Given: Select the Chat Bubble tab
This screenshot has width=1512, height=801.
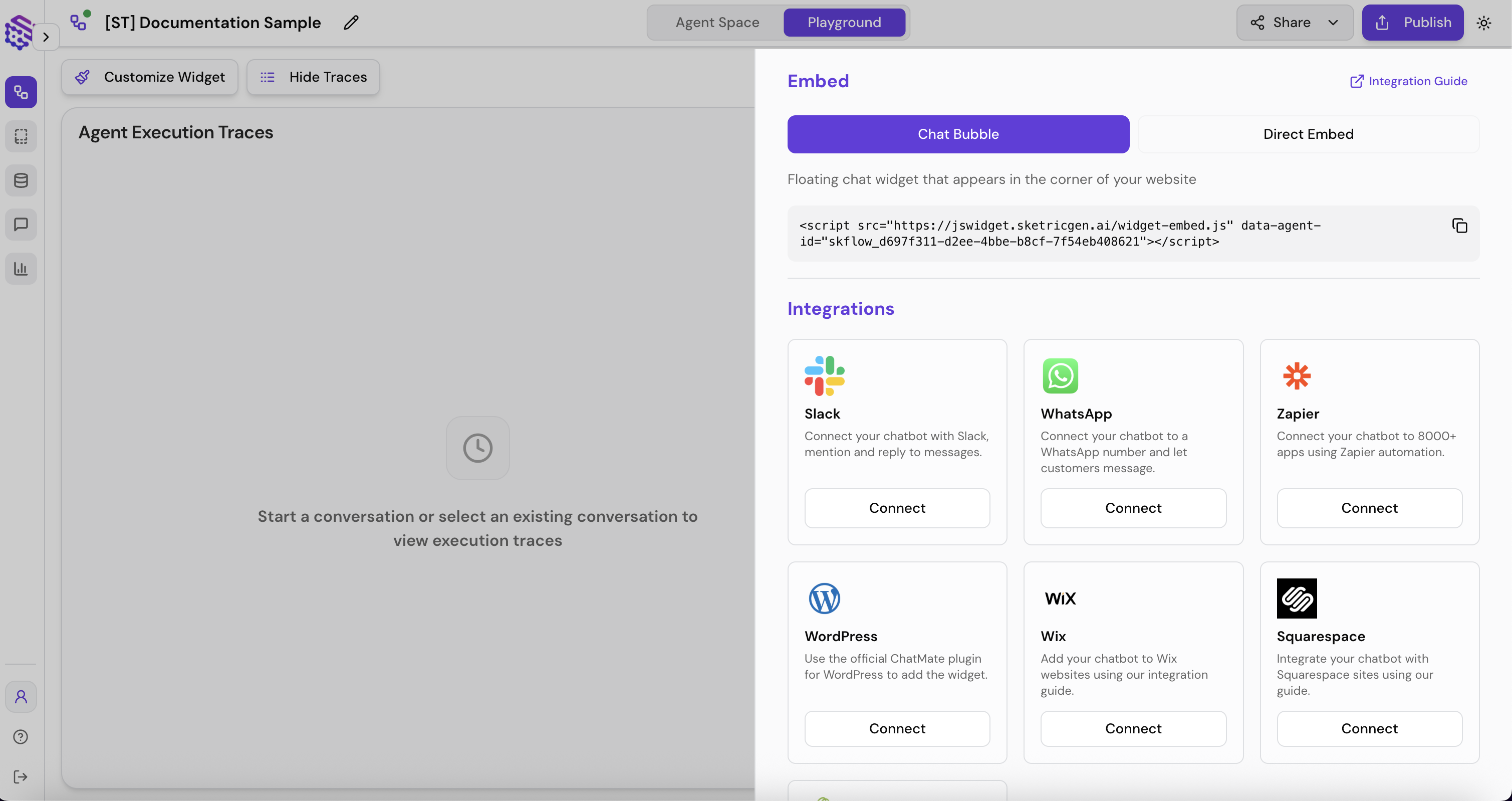Looking at the screenshot, I should 957,134.
